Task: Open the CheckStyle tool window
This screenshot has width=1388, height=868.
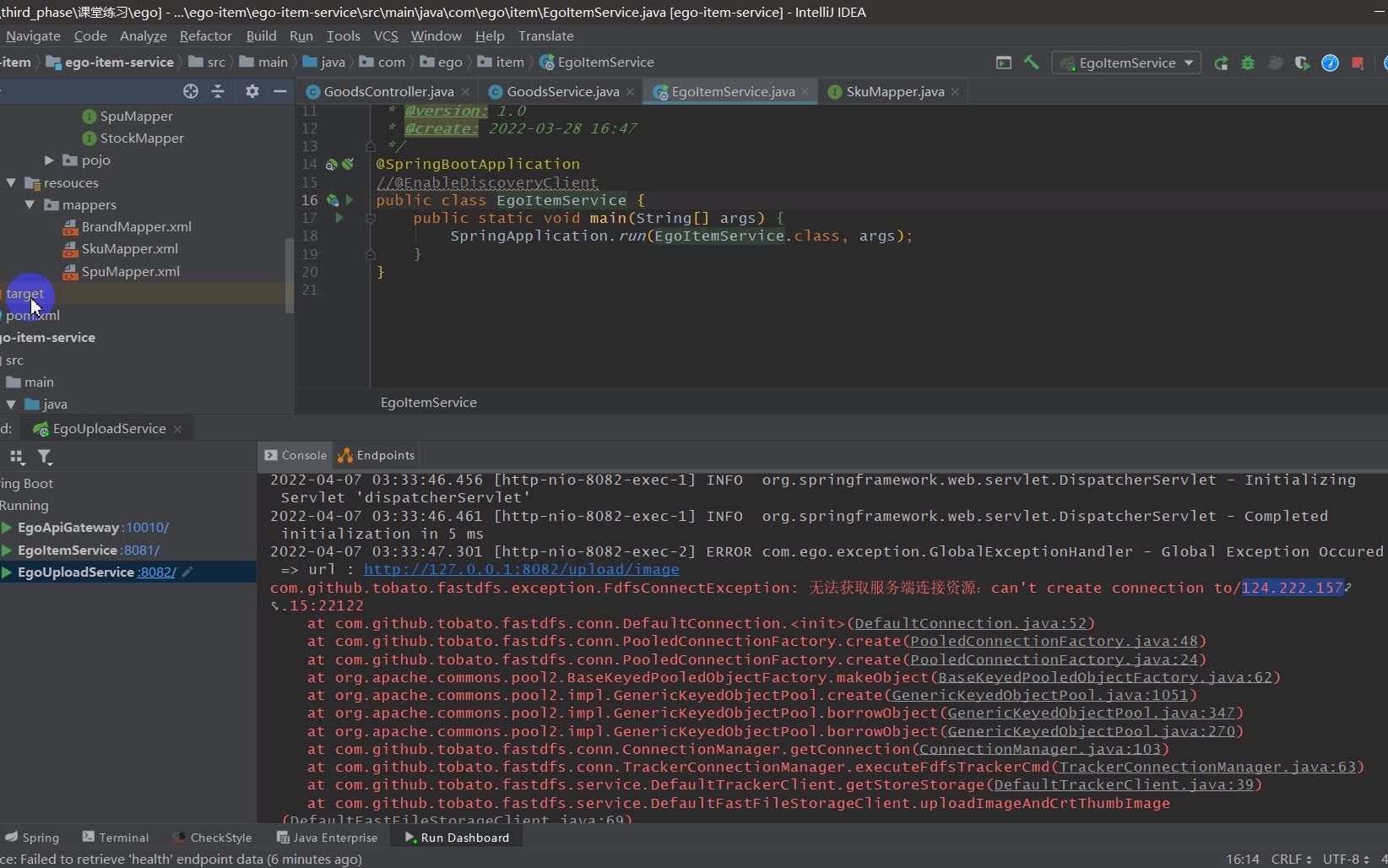Action: click(x=213, y=837)
